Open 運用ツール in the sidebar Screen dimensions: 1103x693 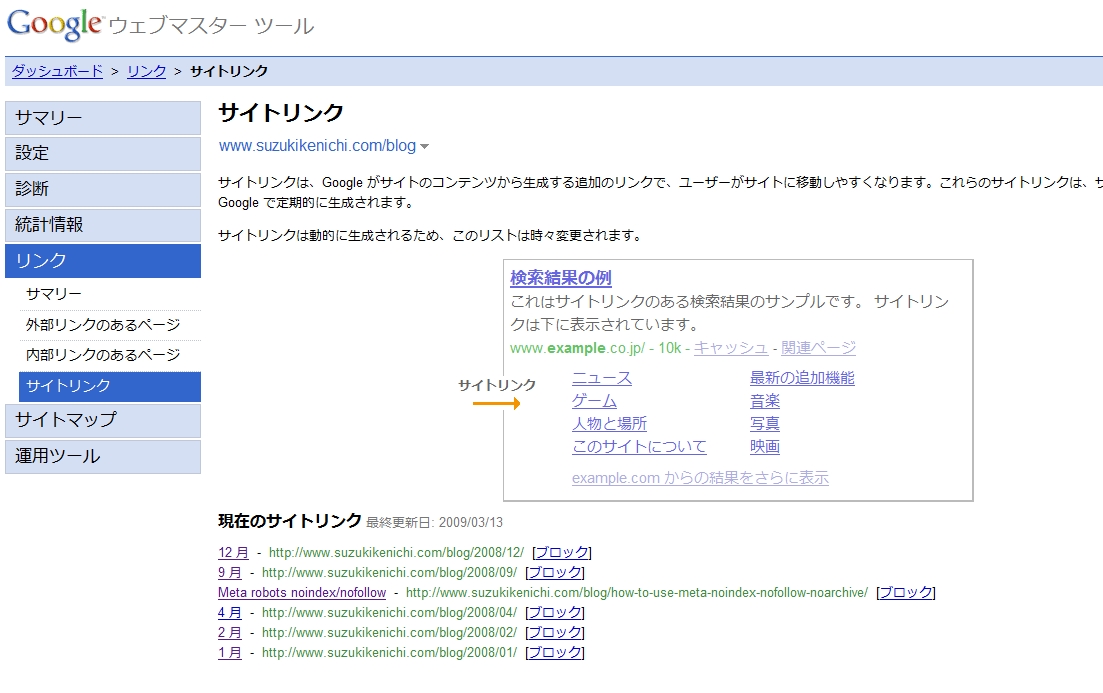[x=103, y=457]
